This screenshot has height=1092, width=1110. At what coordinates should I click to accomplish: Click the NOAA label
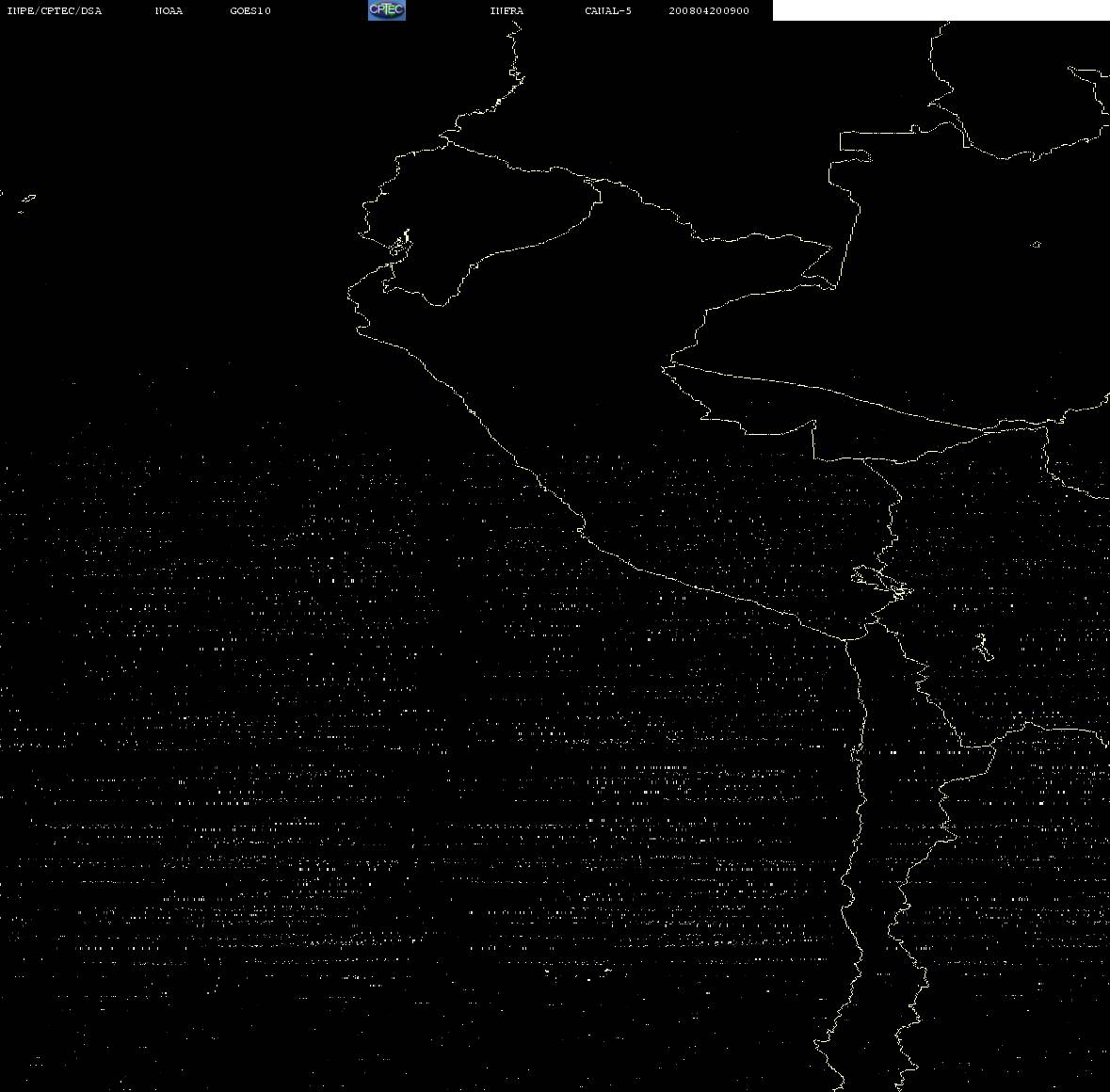169,10
